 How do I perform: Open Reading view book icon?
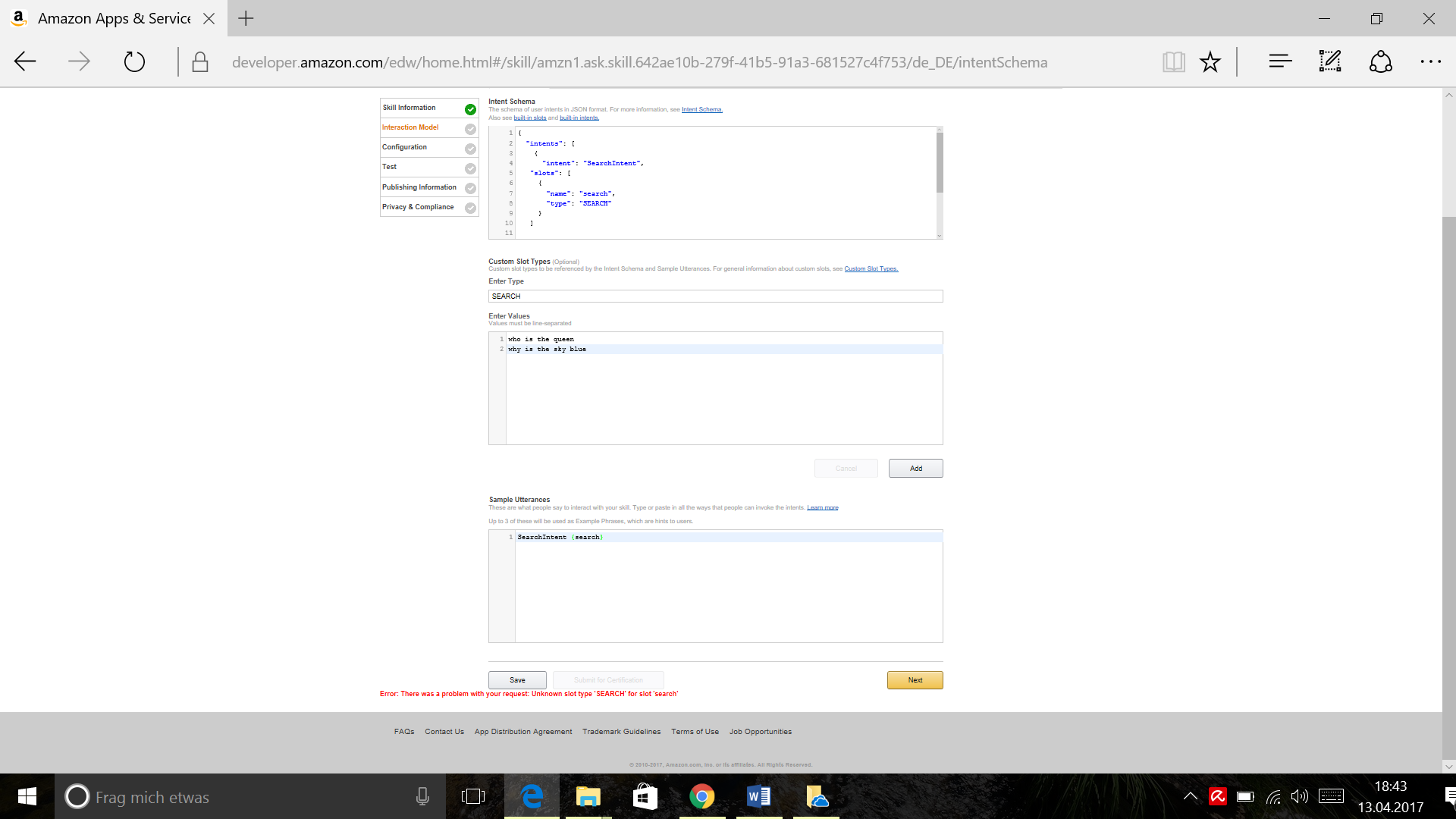pyautogui.click(x=1173, y=61)
